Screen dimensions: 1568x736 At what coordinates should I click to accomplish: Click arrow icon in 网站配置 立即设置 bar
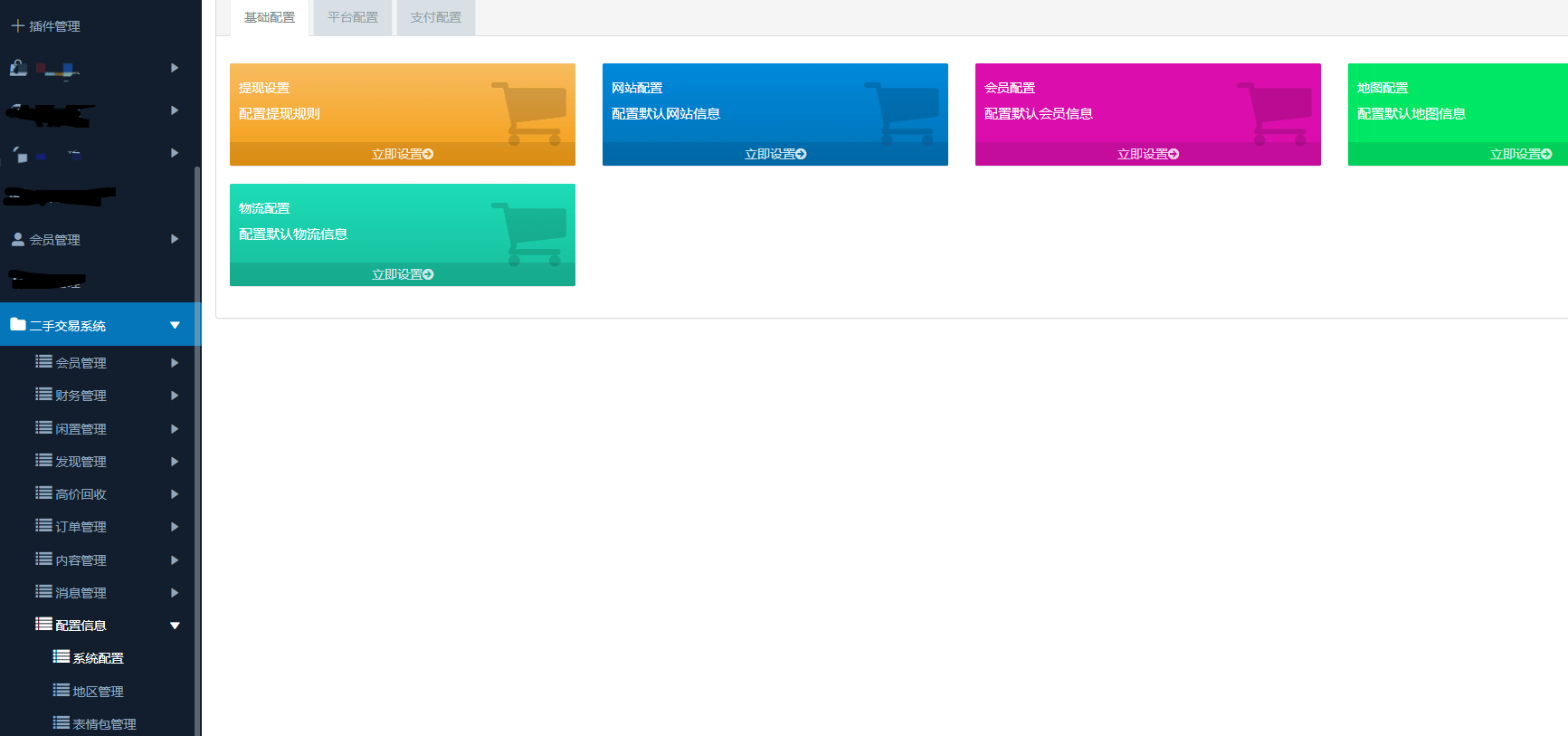click(801, 155)
